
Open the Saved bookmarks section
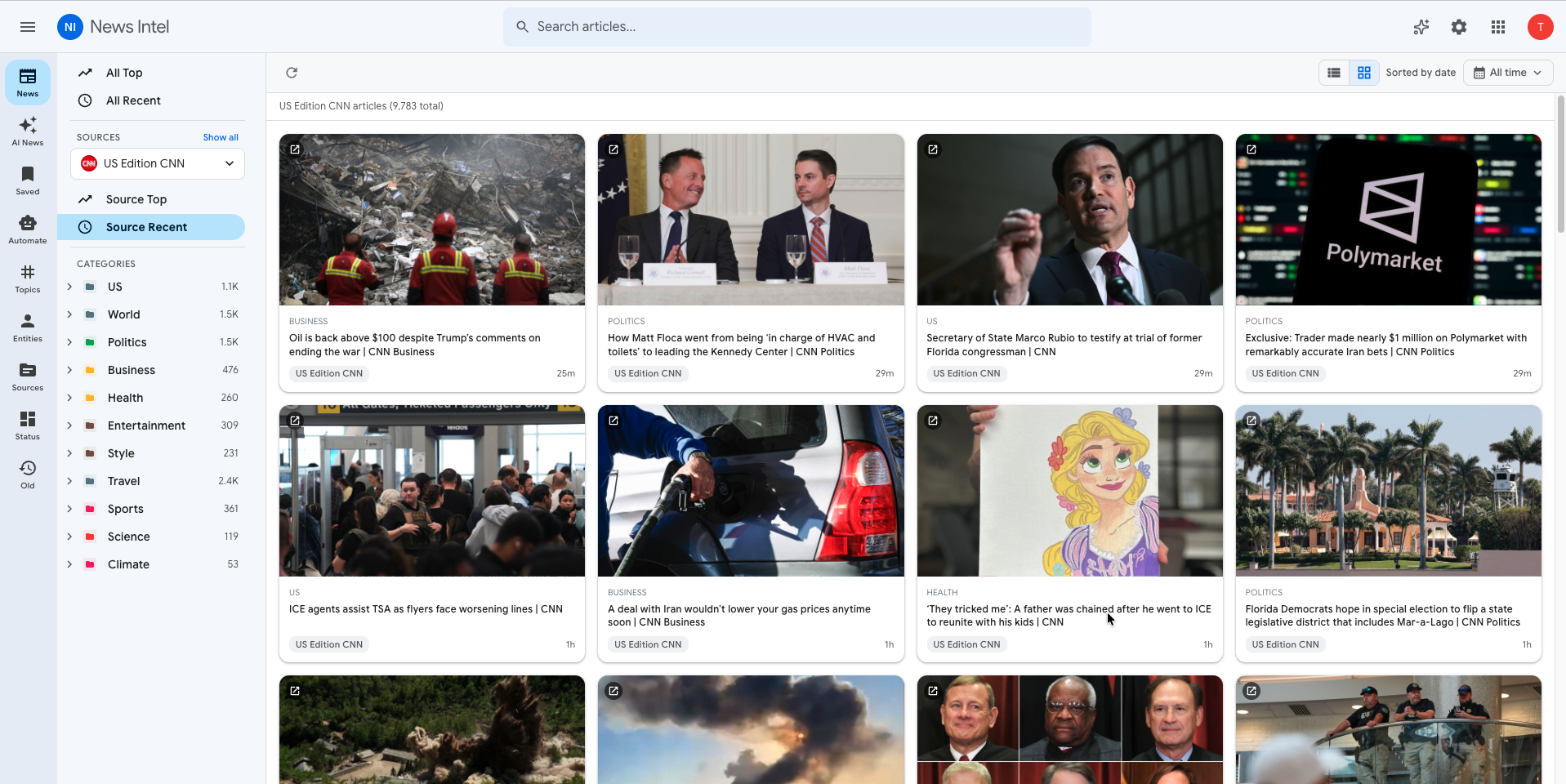(28, 180)
